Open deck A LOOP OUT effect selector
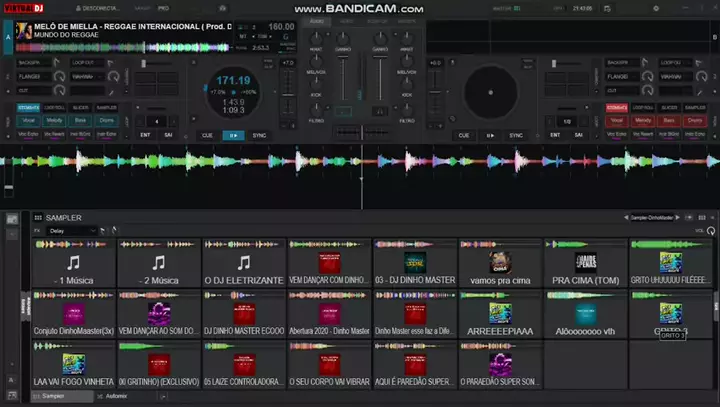Image resolution: width=720 pixels, height=407 pixels. [88, 62]
